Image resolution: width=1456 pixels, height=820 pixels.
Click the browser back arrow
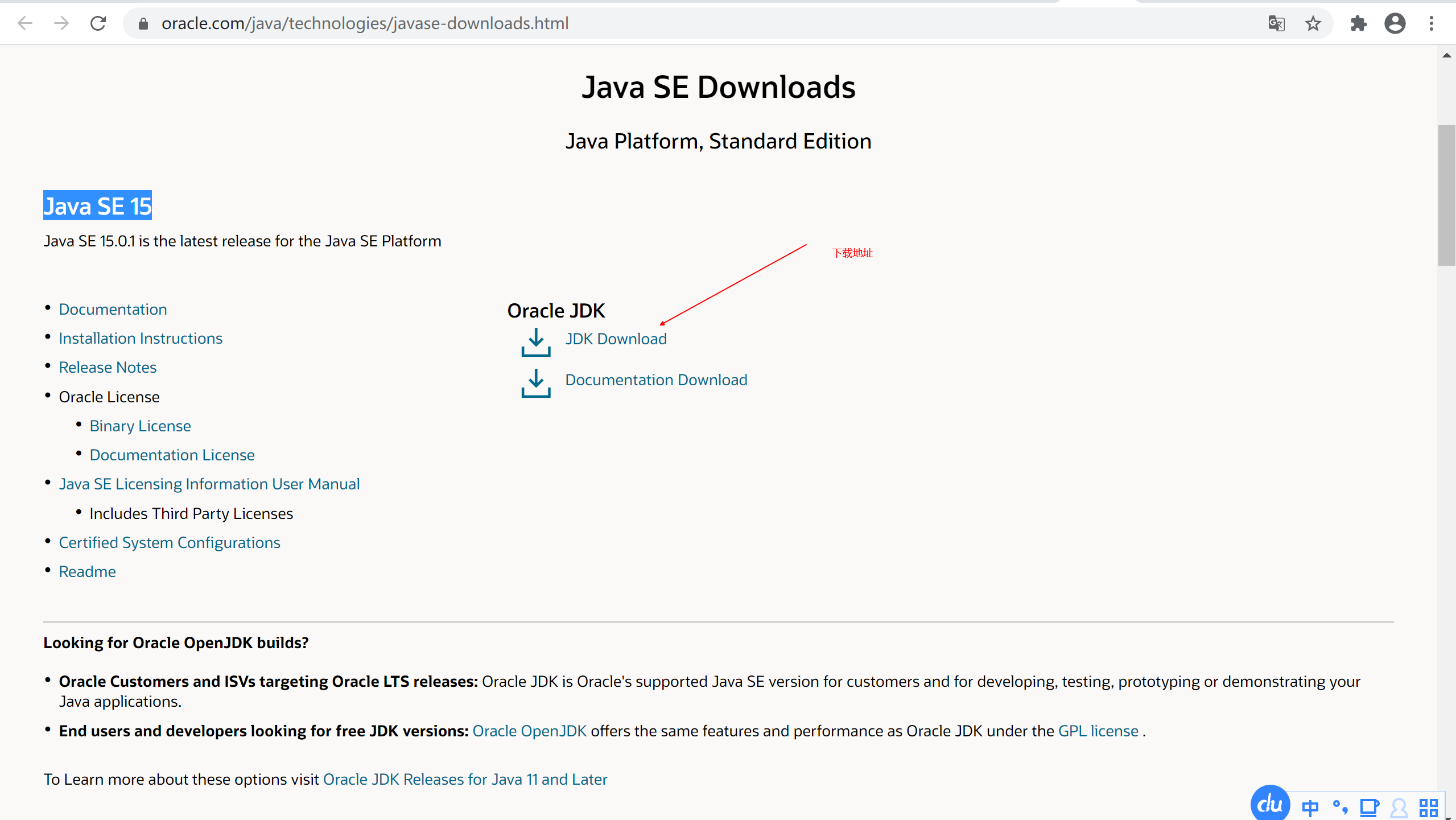(25, 23)
